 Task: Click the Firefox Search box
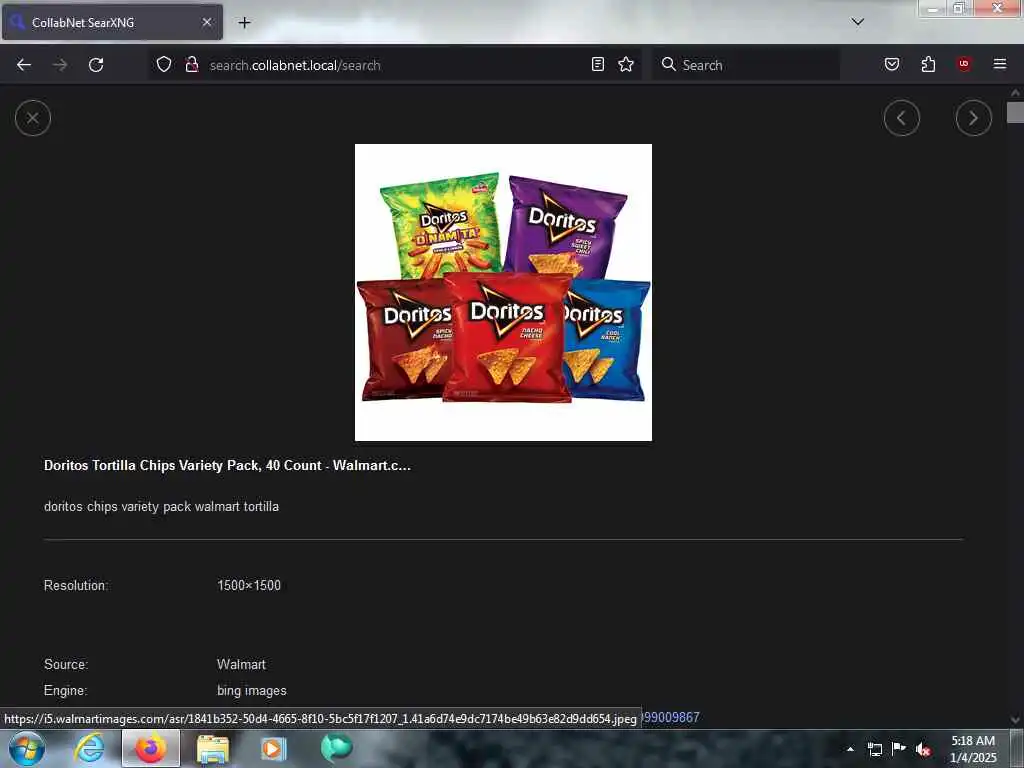(x=746, y=65)
